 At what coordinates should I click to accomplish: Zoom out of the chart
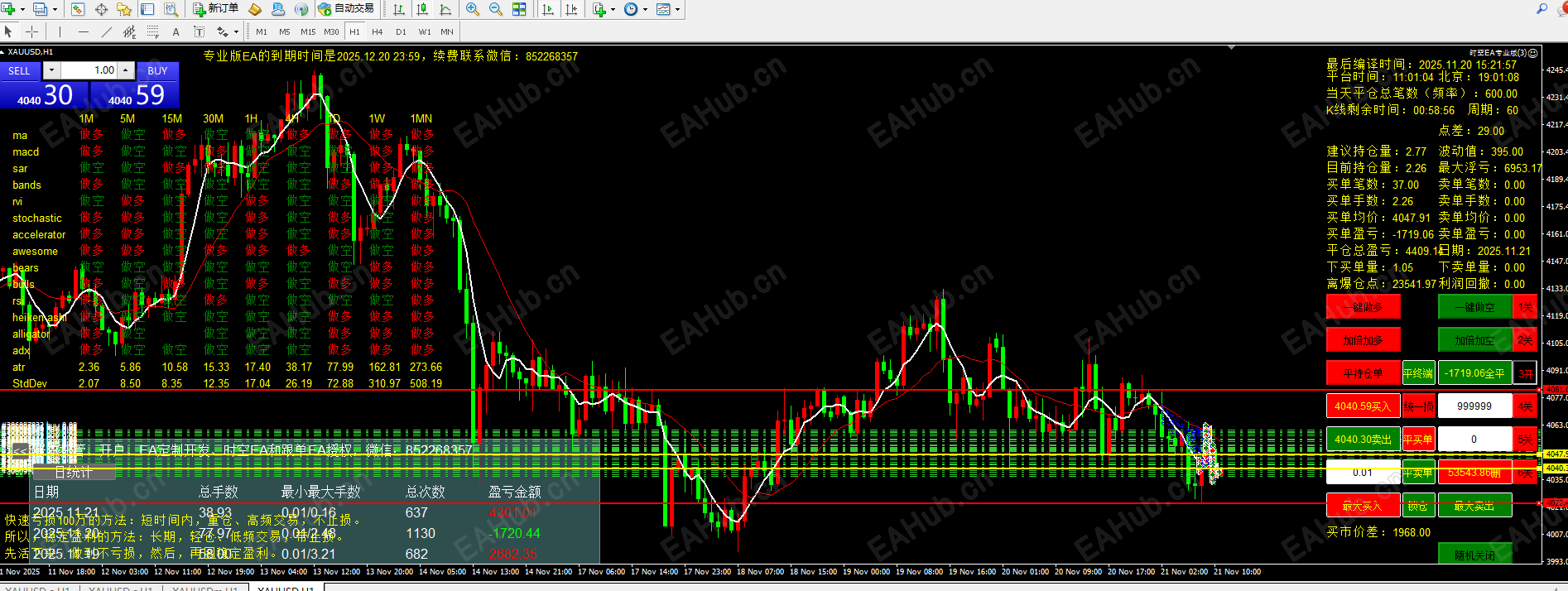pyautogui.click(x=495, y=9)
